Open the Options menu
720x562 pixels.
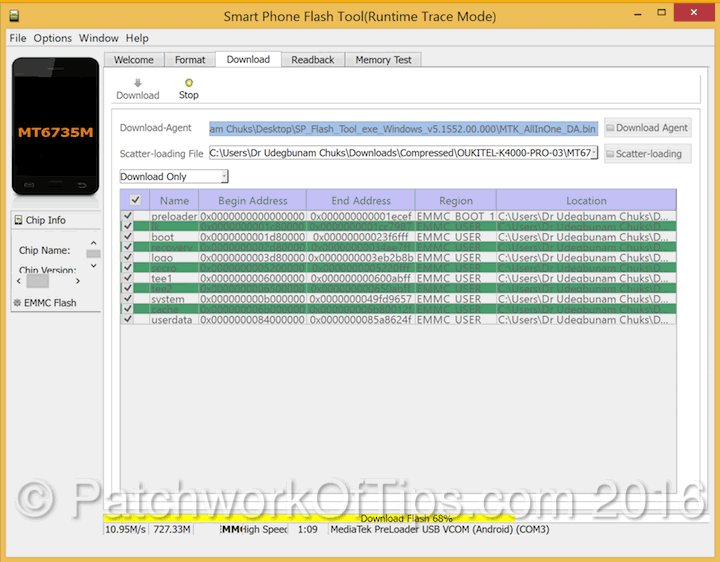[52, 38]
